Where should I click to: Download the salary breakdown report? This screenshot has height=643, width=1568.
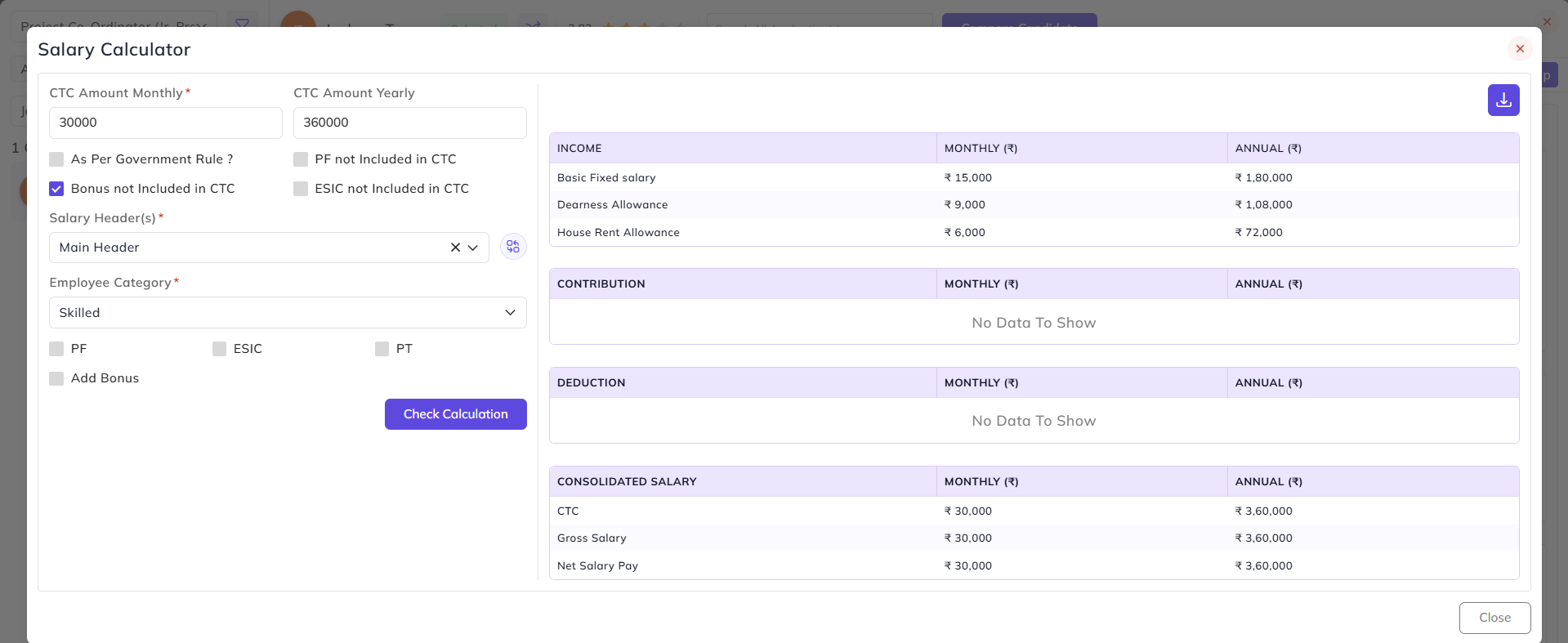1503,100
